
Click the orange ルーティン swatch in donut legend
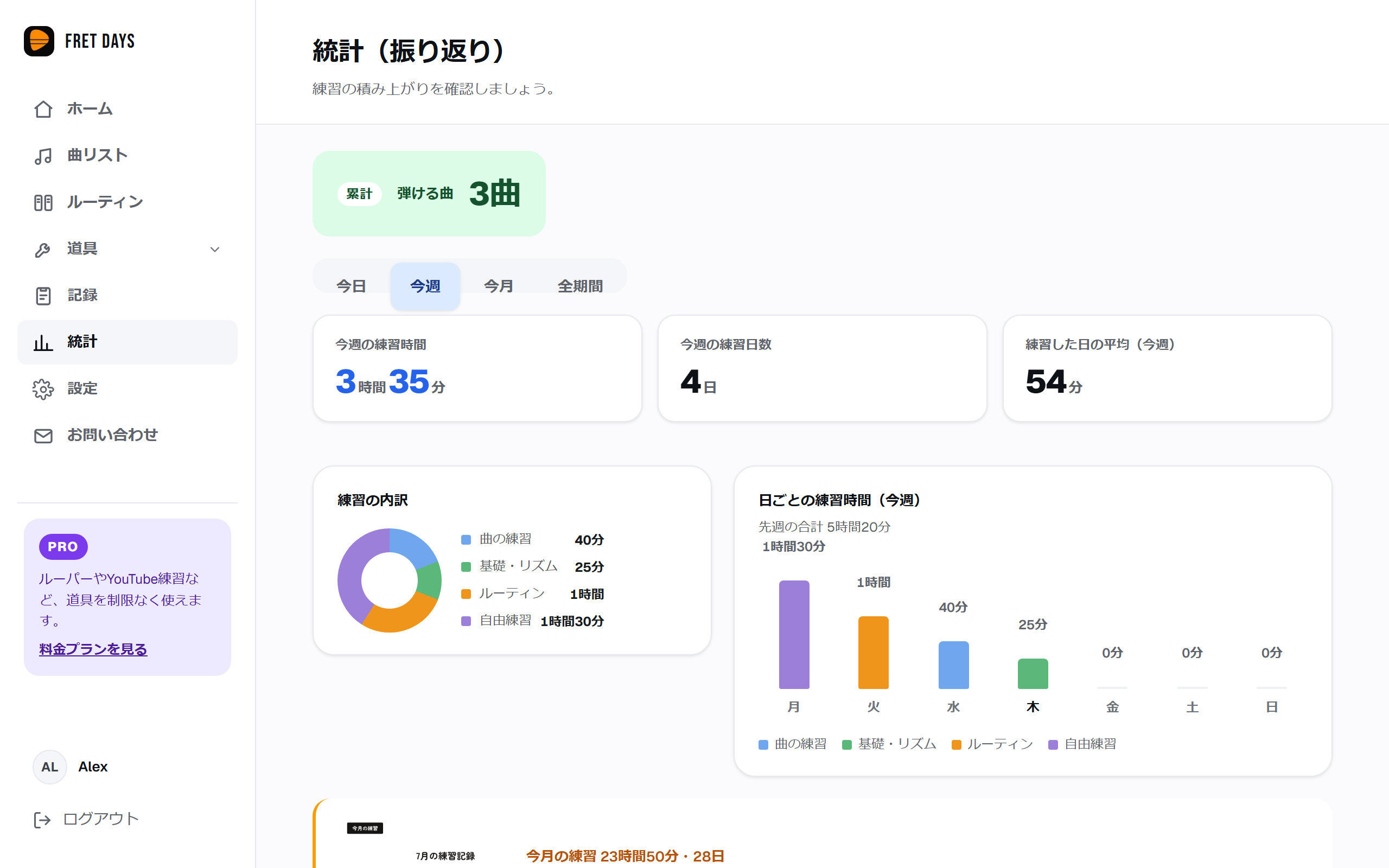[466, 594]
